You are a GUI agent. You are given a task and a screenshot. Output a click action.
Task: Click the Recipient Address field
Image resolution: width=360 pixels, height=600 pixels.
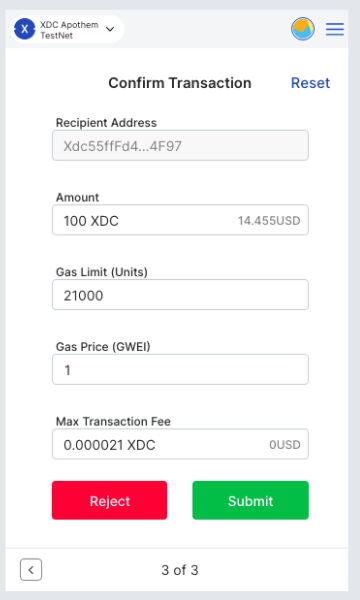point(180,146)
